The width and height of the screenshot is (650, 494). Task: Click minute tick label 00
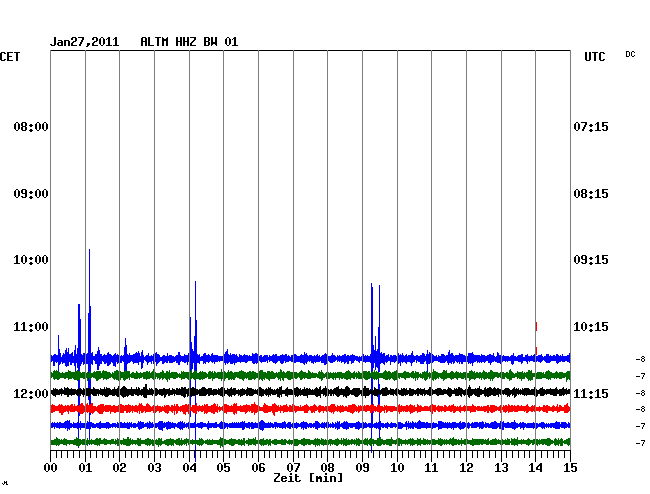(51, 468)
